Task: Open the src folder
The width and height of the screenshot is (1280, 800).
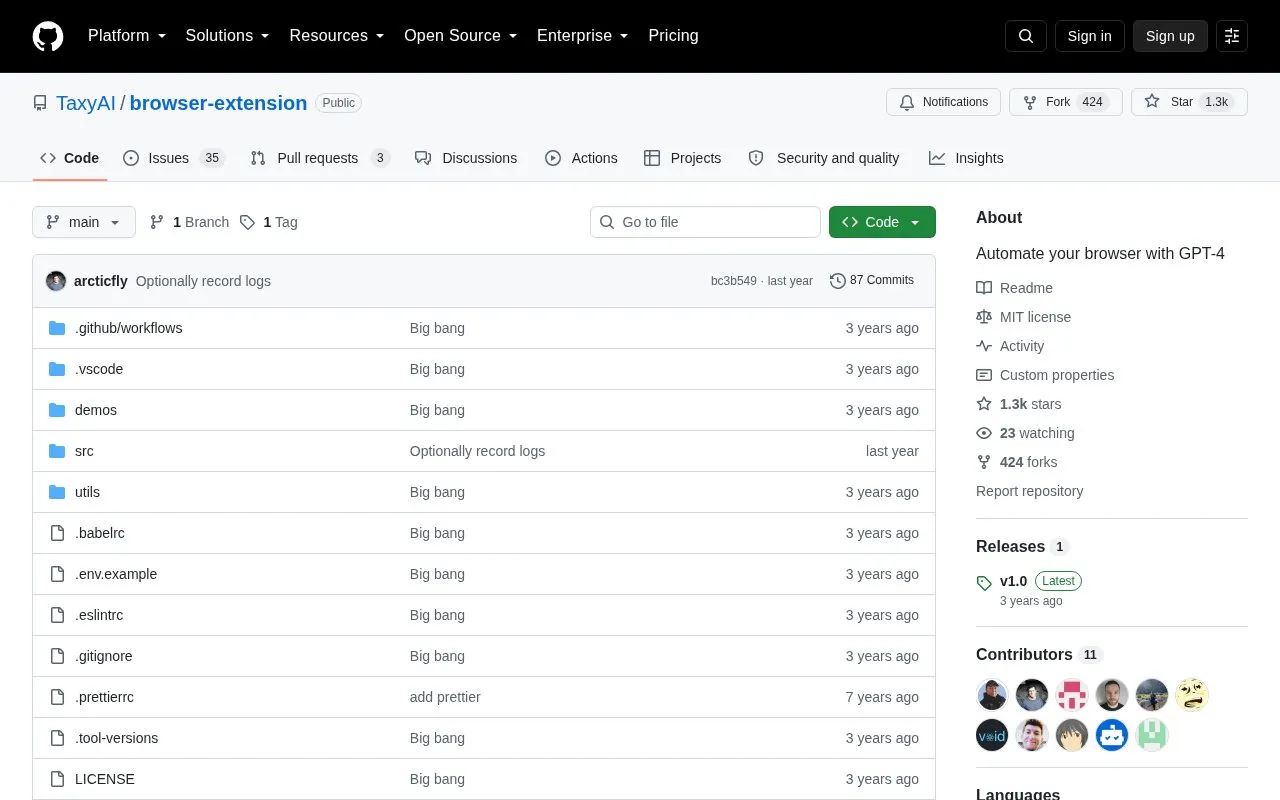Action: (x=84, y=451)
